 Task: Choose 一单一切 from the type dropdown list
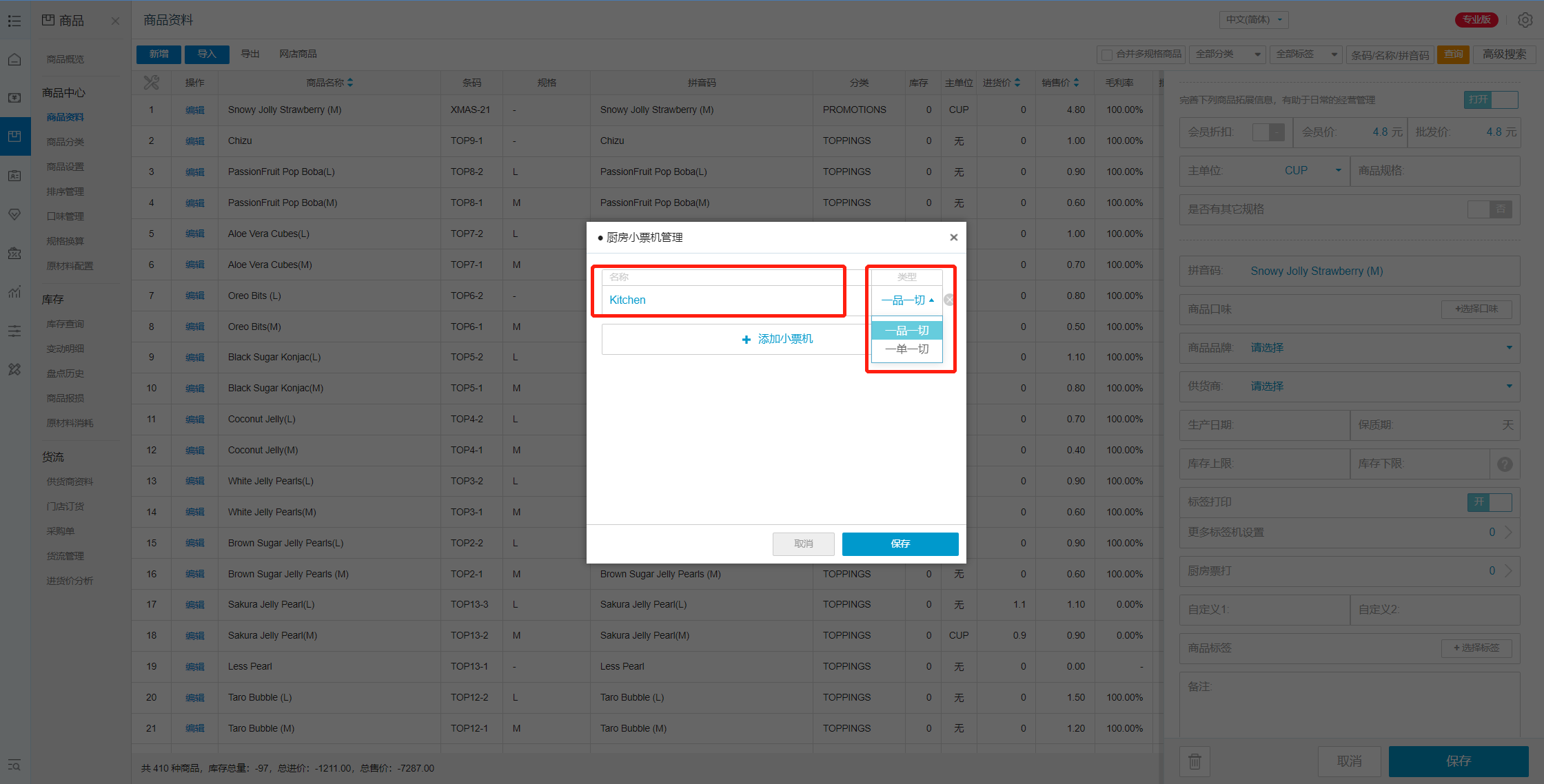click(x=906, y=349)
